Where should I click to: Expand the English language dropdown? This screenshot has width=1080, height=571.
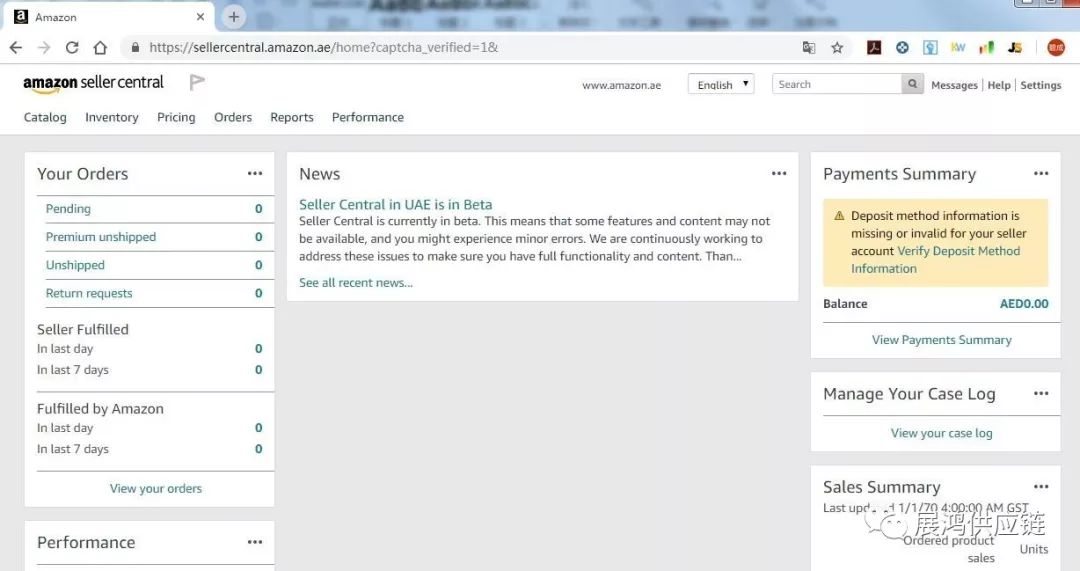point(721,84)
